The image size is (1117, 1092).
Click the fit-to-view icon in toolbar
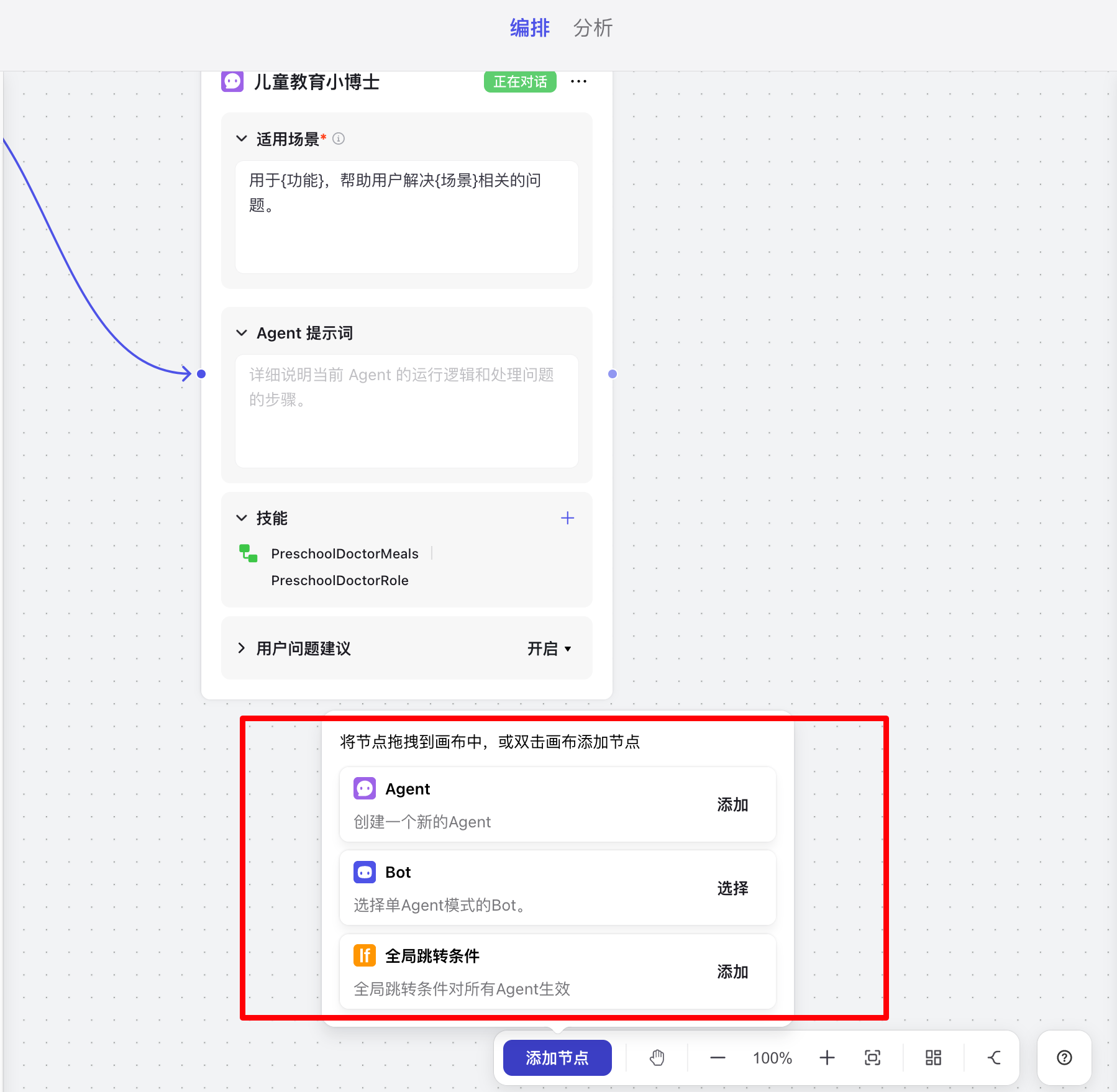872,1058
